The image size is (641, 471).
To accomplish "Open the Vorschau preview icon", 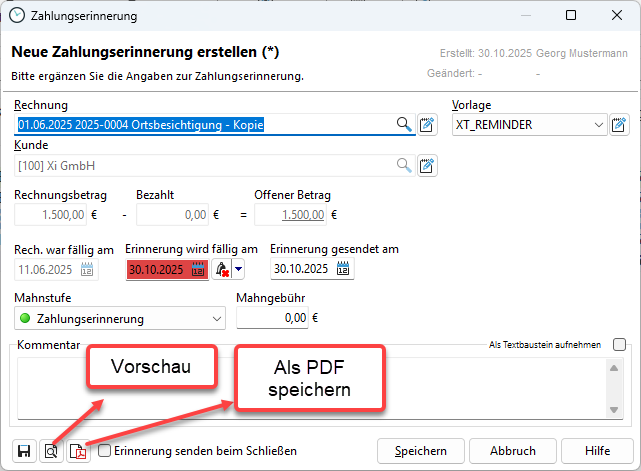I will pos(51,451).
